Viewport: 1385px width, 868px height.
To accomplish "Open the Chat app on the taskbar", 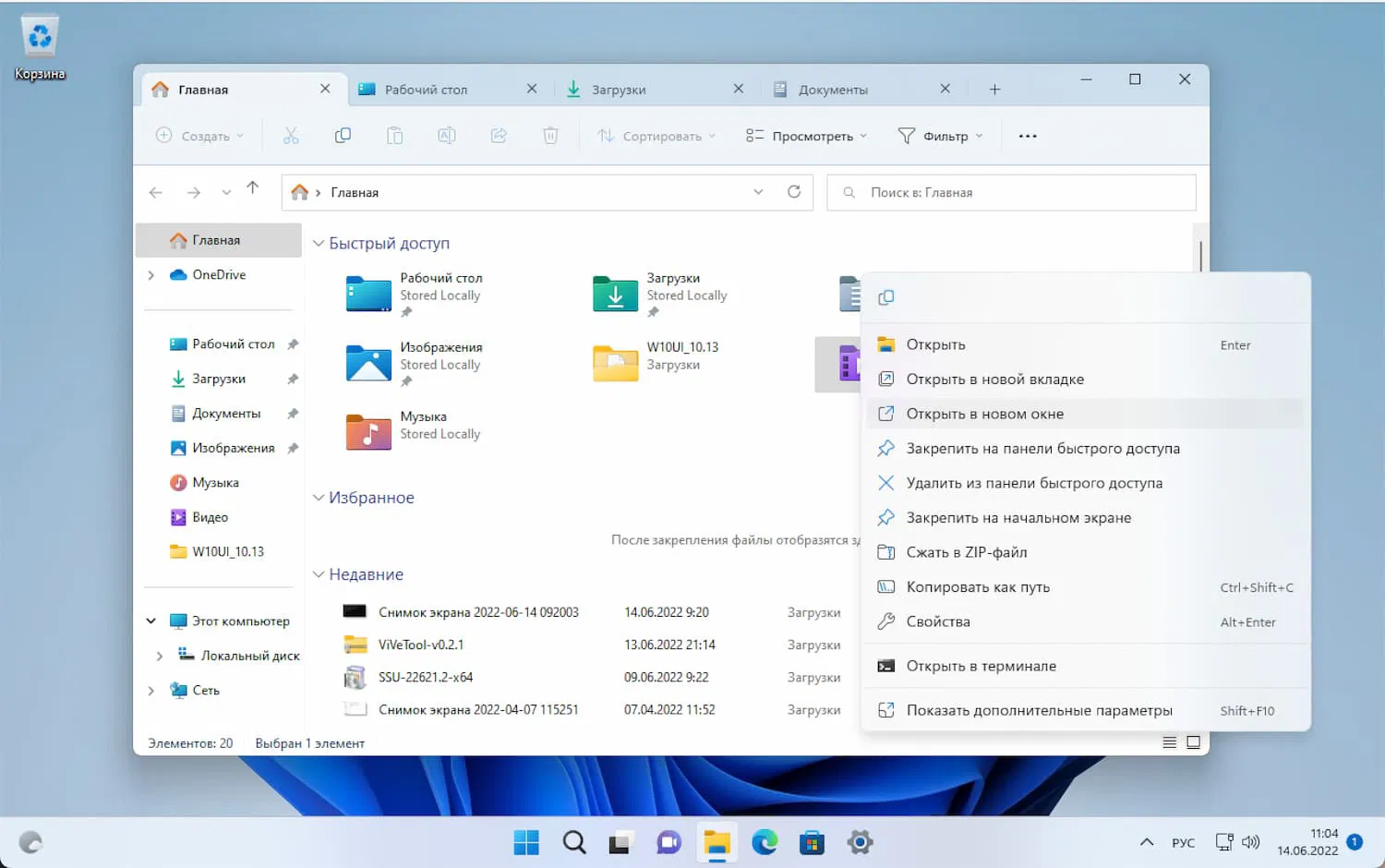I will point(669,842).
